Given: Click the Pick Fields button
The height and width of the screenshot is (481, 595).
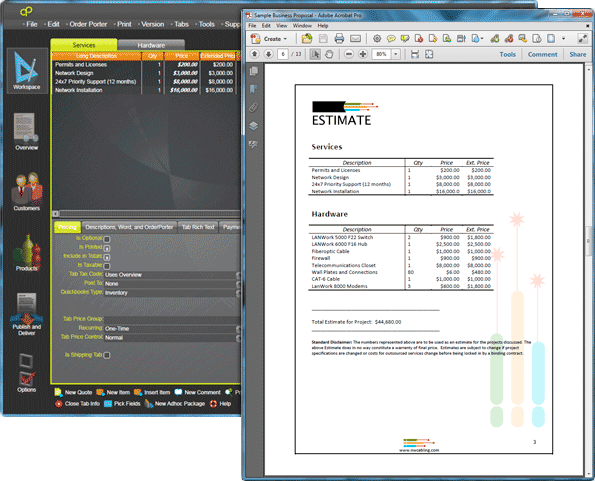Looking at the screenshot, I should coord(122,404).
